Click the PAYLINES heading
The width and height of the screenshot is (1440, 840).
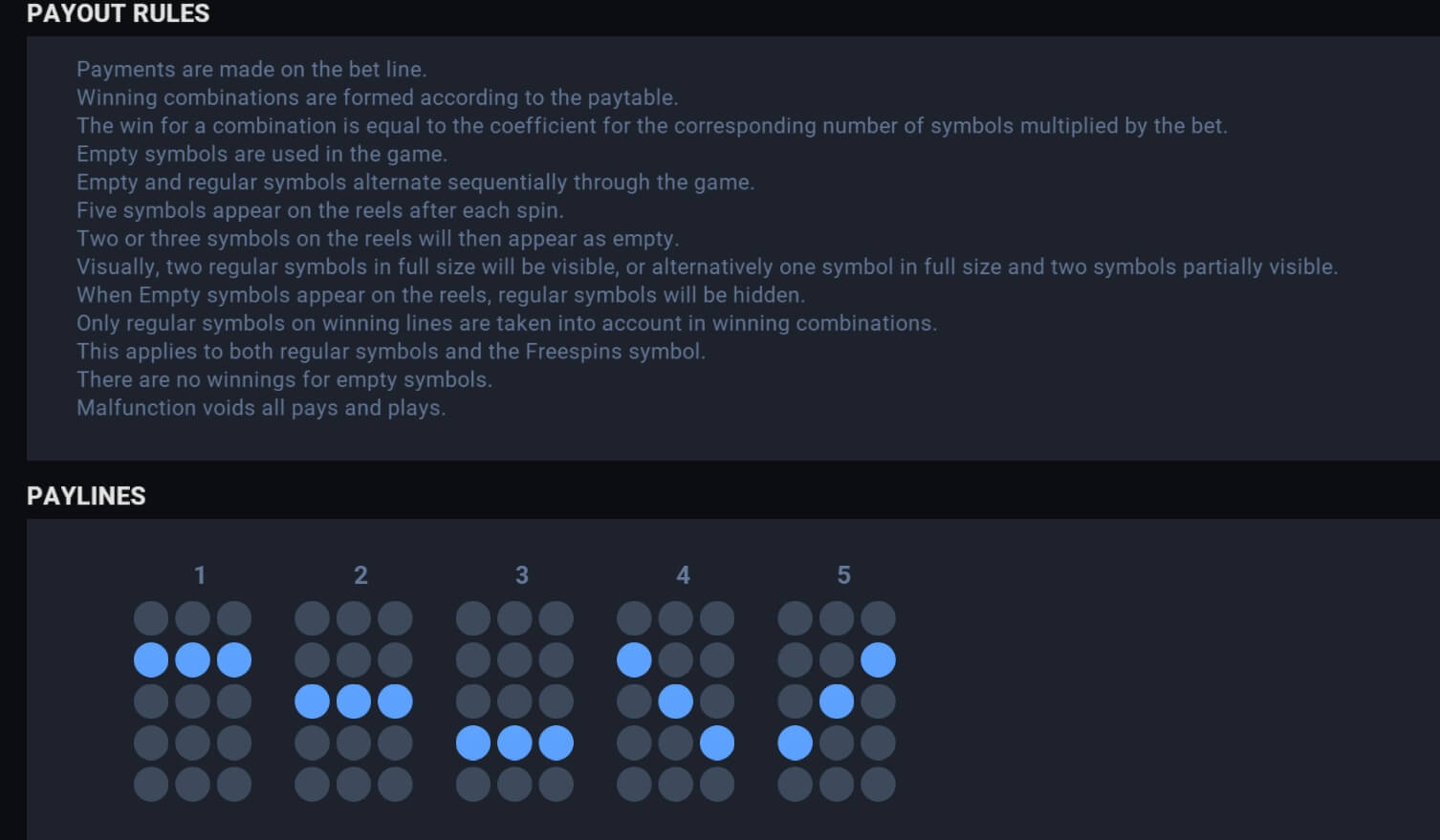pyautogui.click(x=86, y=496)
